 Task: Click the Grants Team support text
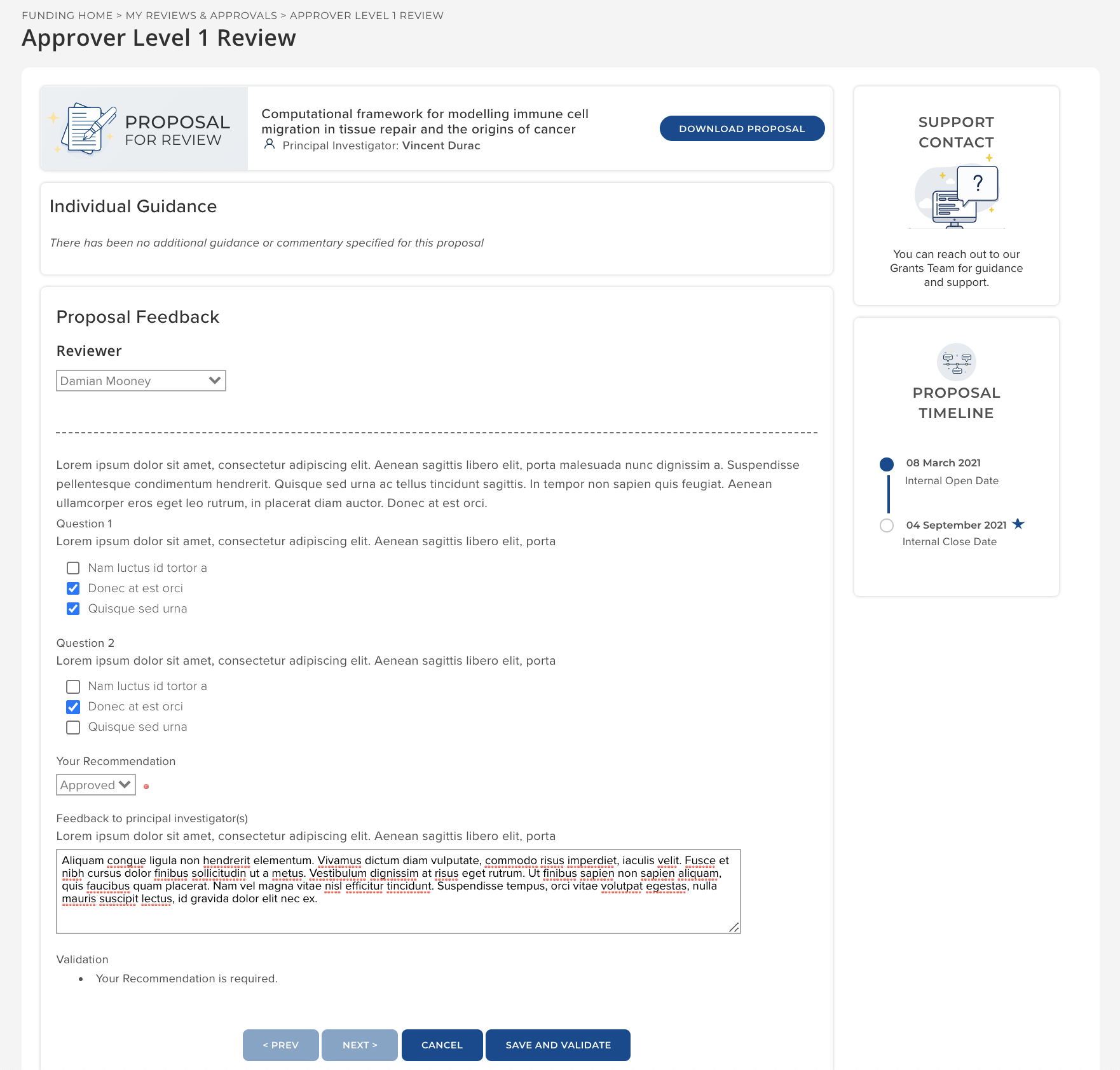coord(956,268)
